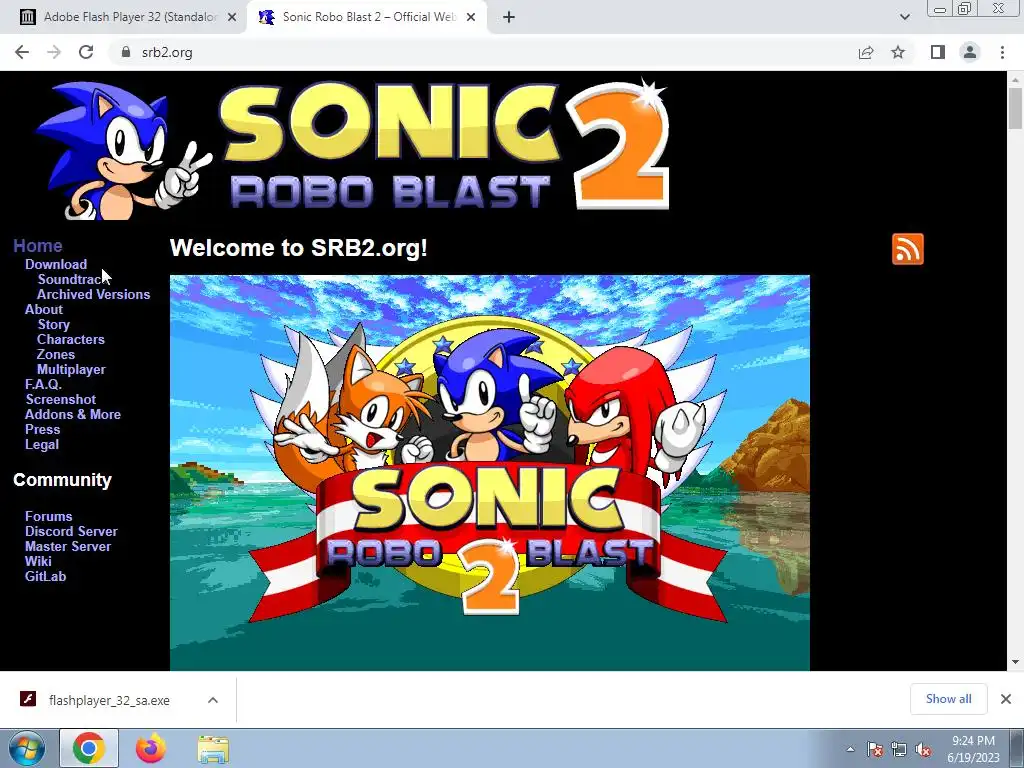Expand the flashplayer download options chevron

213,699
